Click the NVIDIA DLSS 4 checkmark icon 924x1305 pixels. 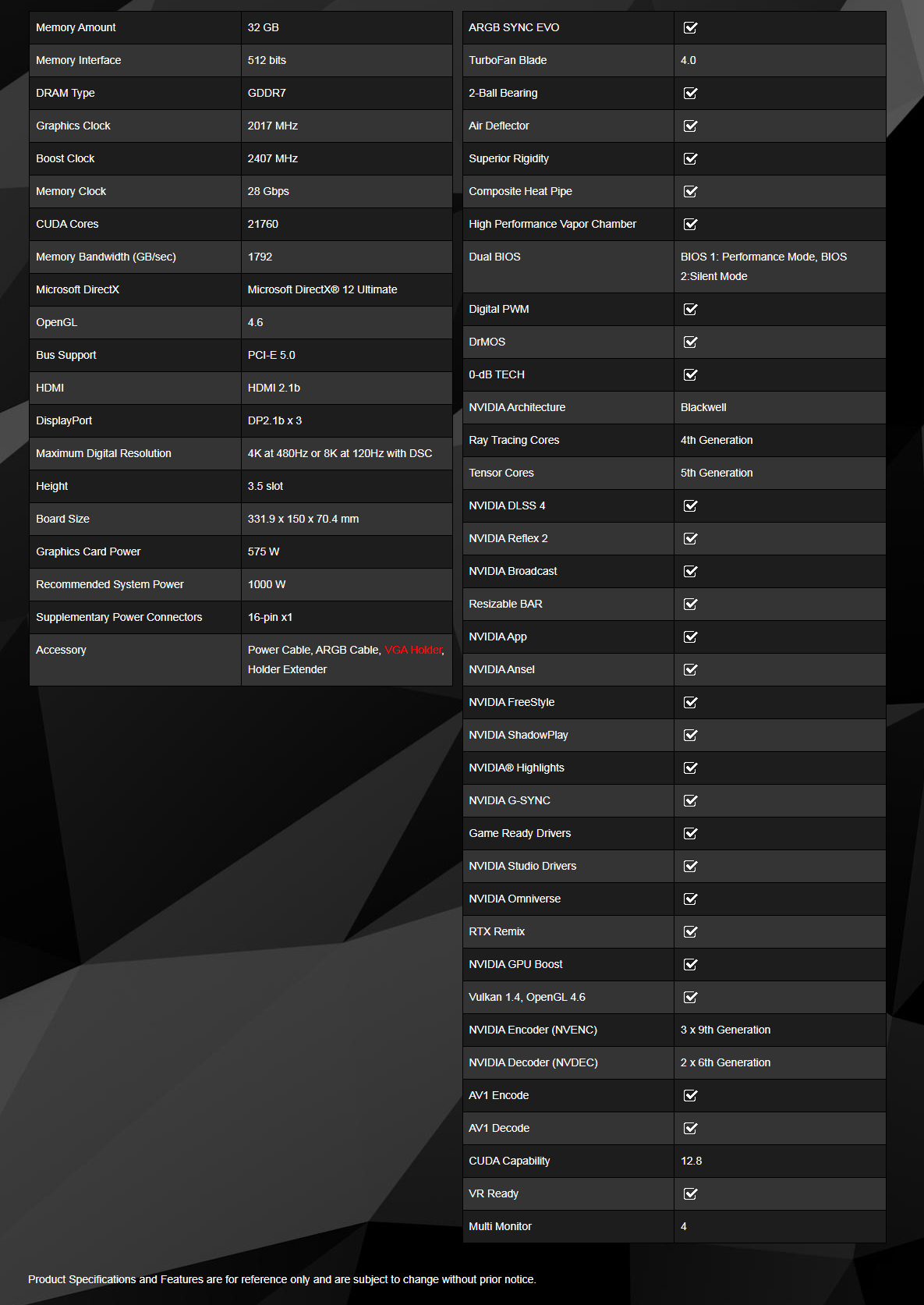pyautogui.click(x=690, y=506)
